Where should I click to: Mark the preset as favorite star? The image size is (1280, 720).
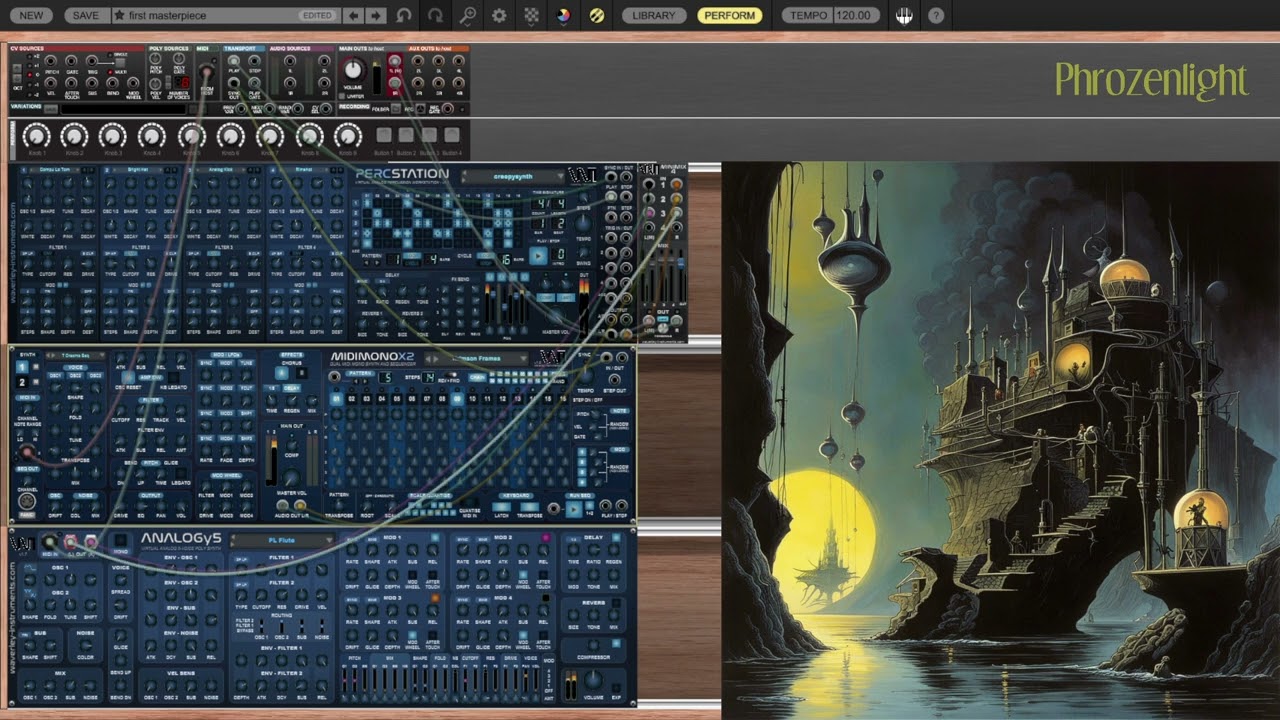[x=119, y=16]
